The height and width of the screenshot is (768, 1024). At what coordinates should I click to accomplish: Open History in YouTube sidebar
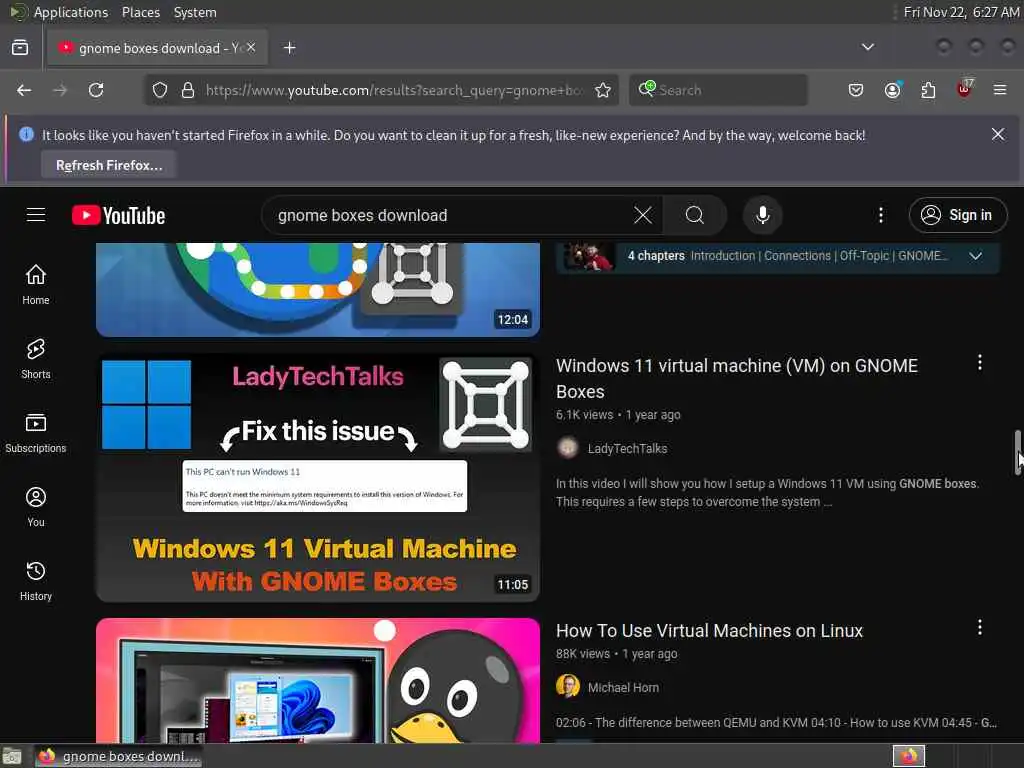[36, 581]
